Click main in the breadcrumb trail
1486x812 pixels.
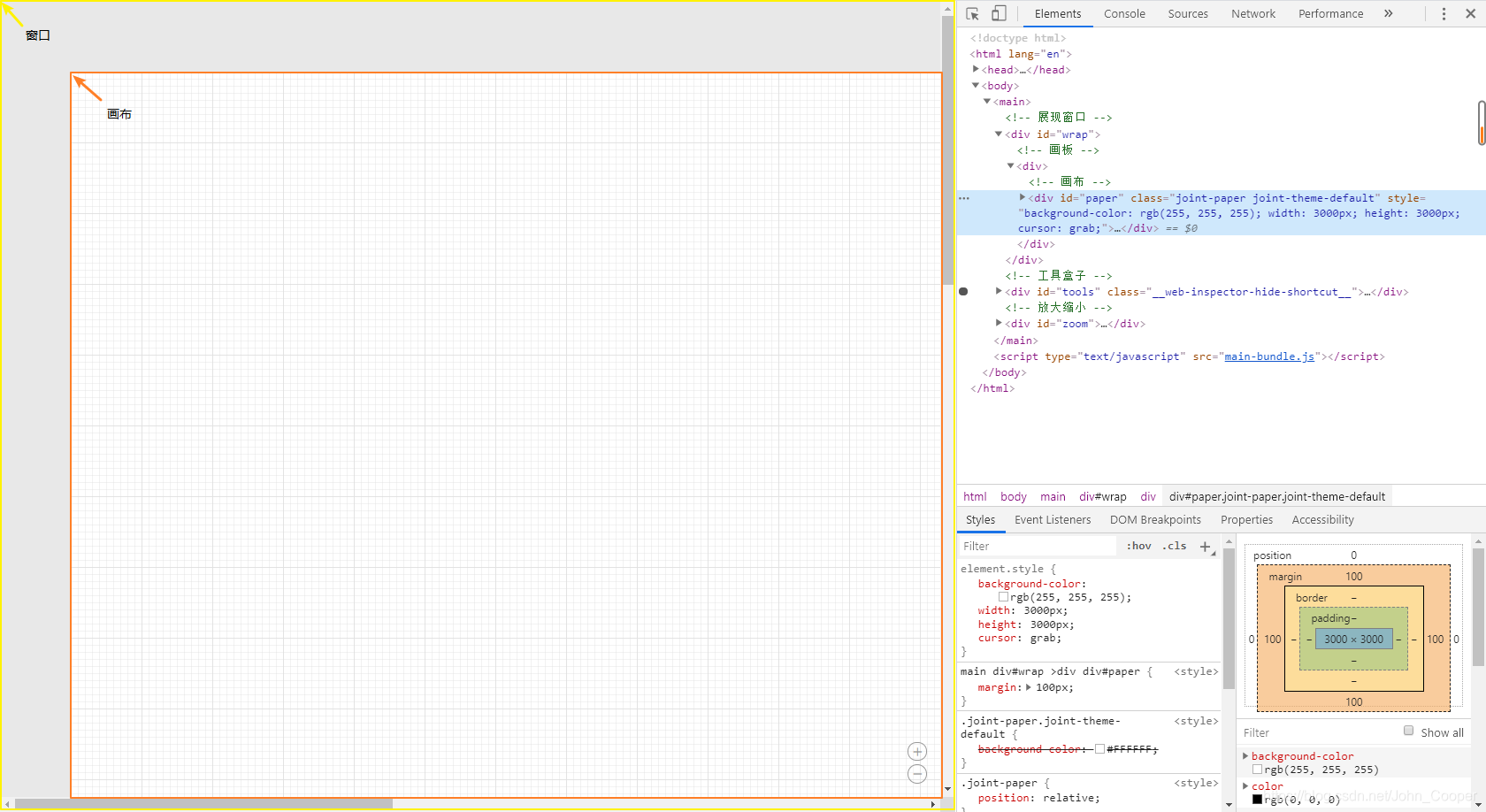[1053, 497]
